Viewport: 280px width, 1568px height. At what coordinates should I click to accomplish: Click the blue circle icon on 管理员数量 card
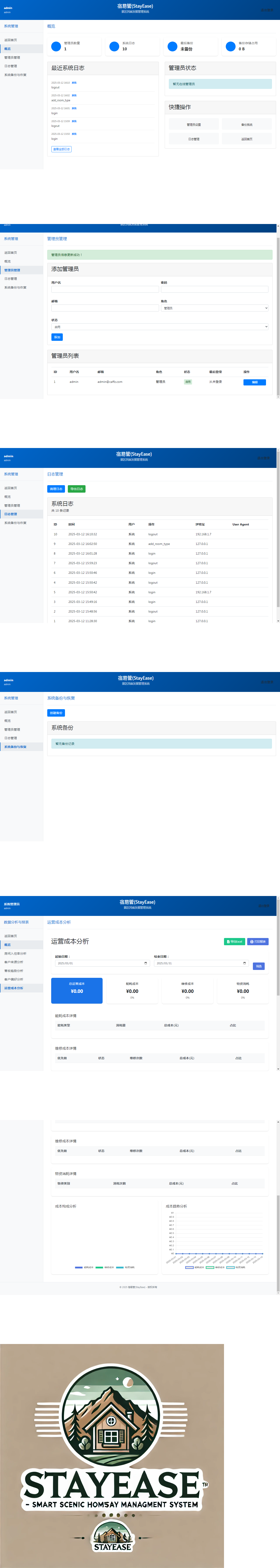pyautogui.click(x=56, y=46)
